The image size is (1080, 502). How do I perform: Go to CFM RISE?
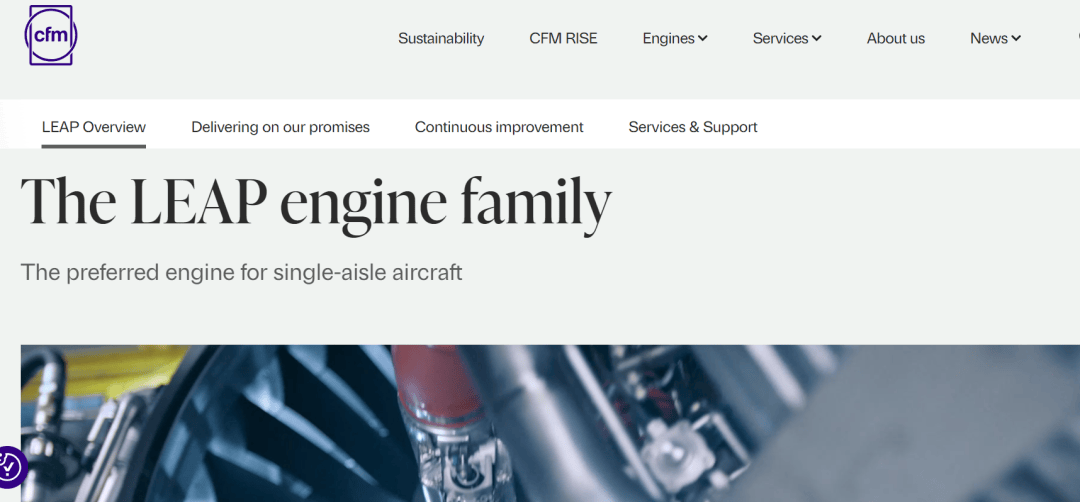[563, 39]
